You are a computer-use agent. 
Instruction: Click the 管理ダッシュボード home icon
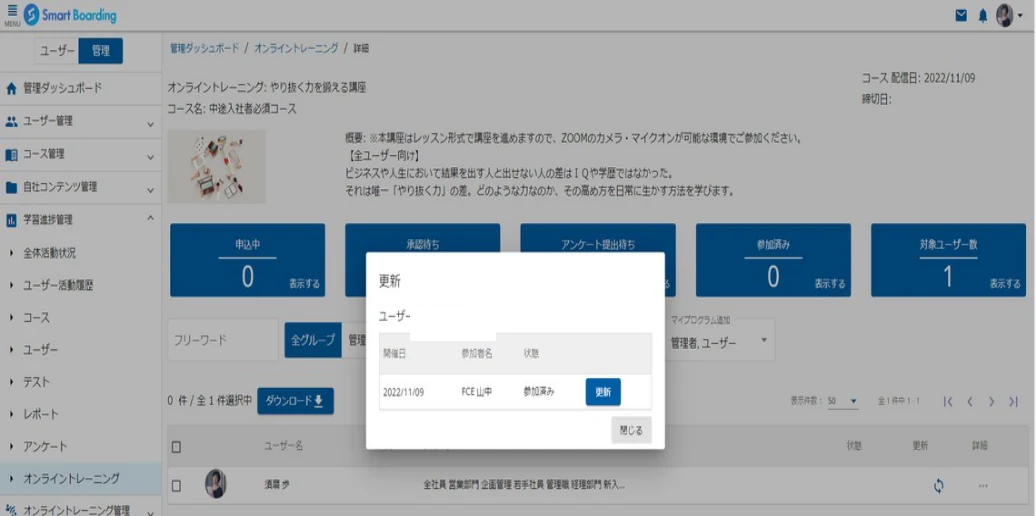click(x=11, y=89)
